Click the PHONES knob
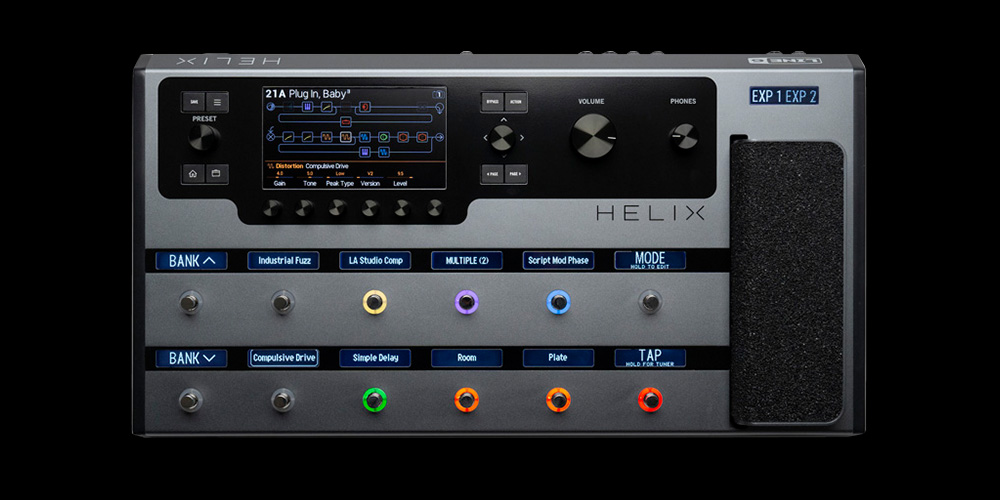Screen dimensions: 1000x500 pos(684,136)
